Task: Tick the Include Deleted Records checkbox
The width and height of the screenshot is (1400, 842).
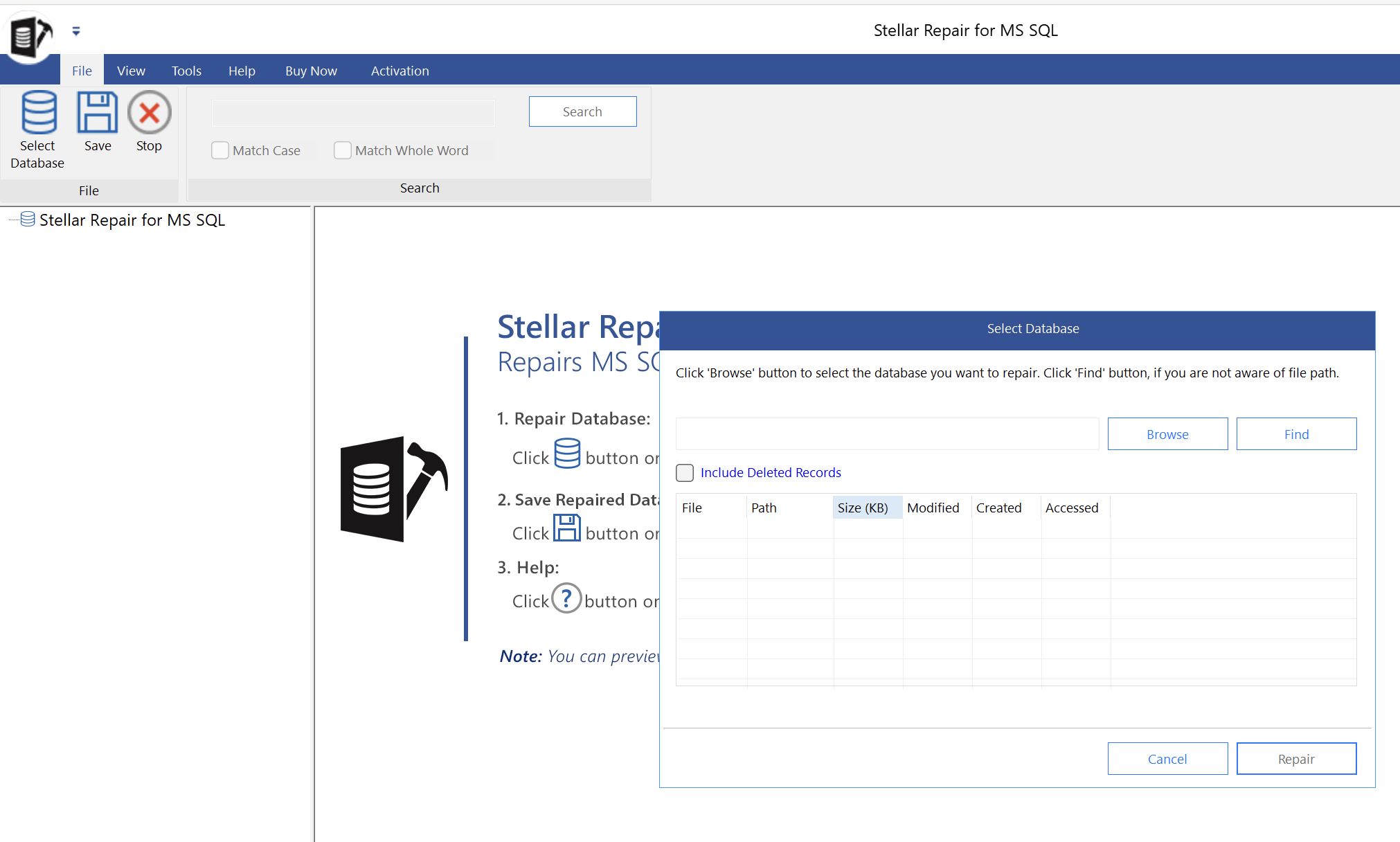Action: (x=685, y=472)
